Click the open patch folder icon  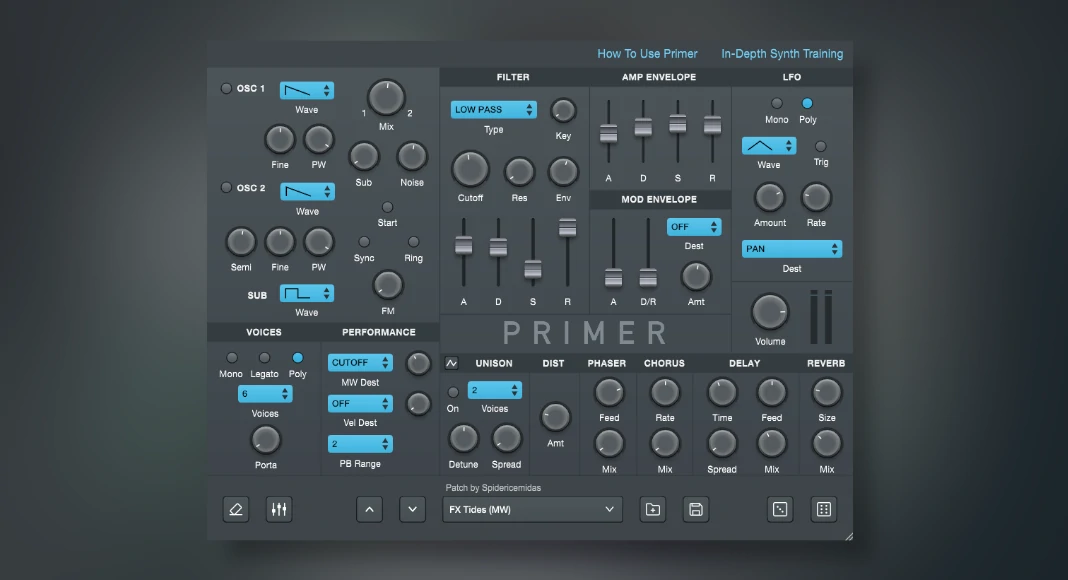[x=652, y=509]
